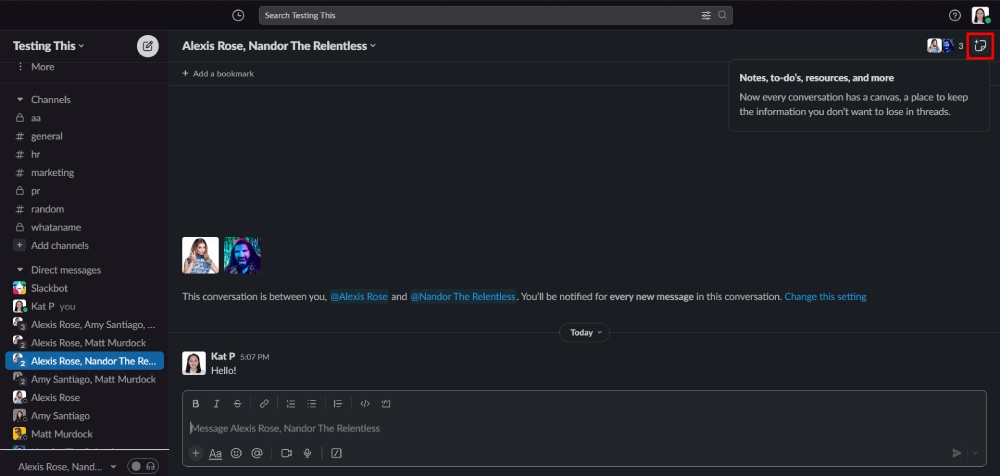Open the user profile avatar top right

(980, 15)
